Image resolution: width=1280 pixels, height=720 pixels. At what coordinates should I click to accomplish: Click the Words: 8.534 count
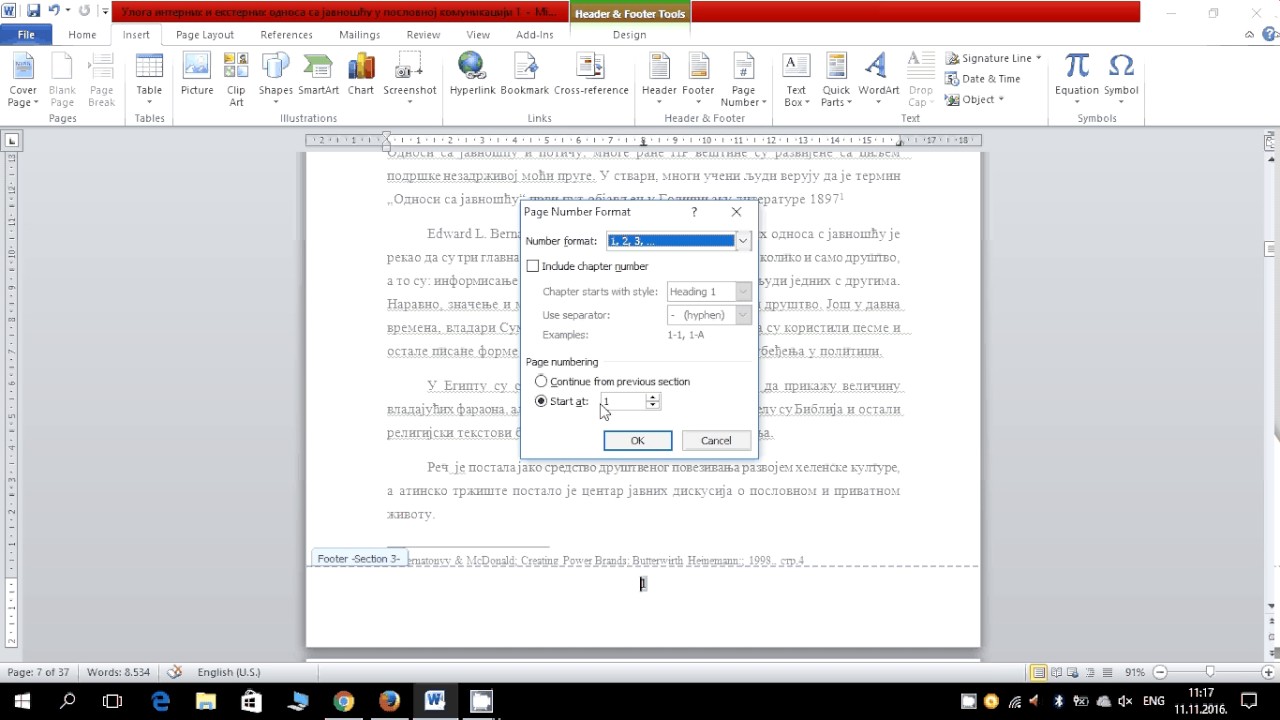point(118,672)
